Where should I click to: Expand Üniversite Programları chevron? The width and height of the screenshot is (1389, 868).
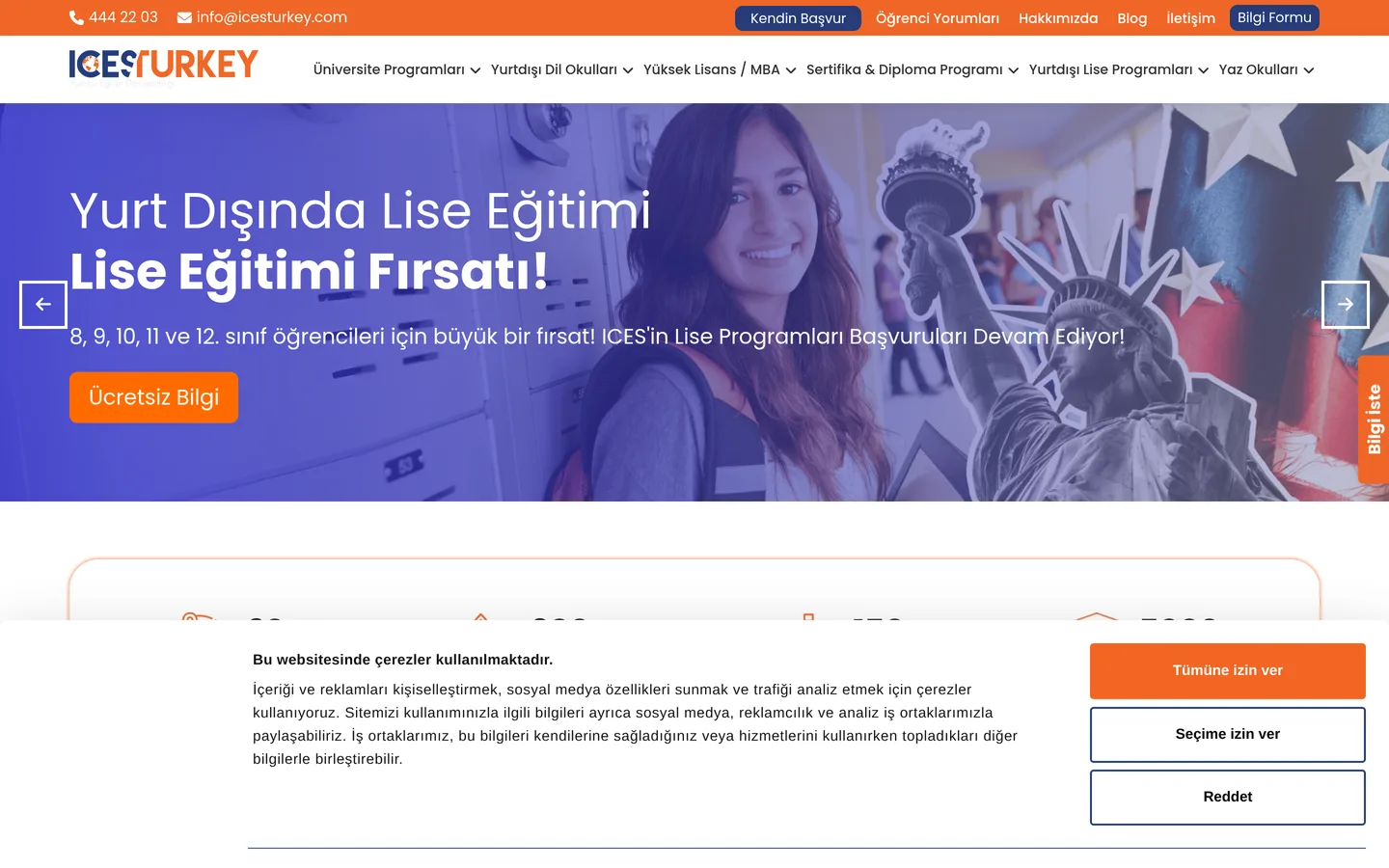coord(476,70)
